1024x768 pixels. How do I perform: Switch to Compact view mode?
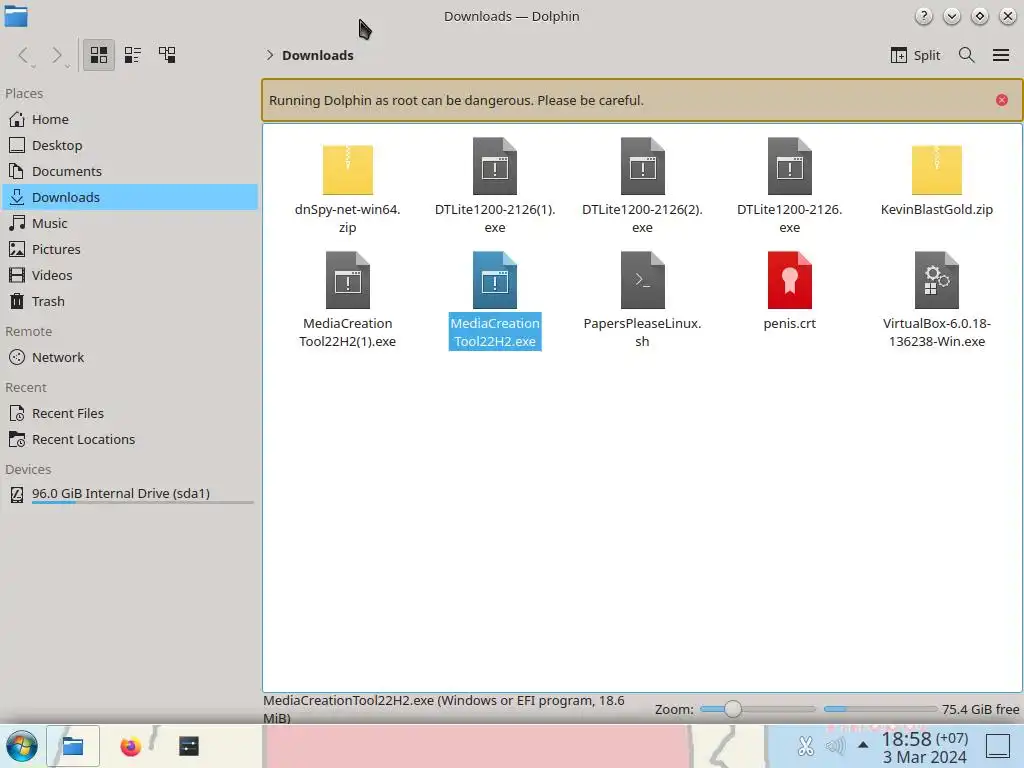coord(133,55)
